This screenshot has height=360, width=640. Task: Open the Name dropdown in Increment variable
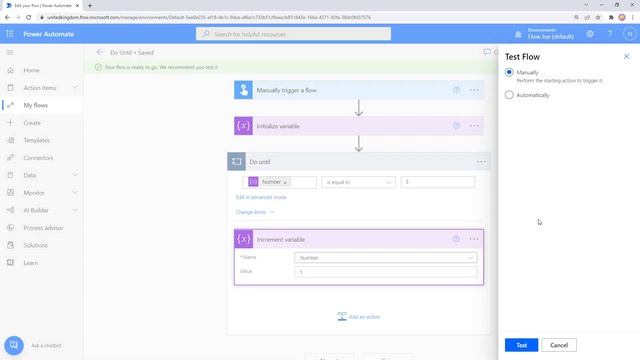pyautogui.click(x=386, y=258)
